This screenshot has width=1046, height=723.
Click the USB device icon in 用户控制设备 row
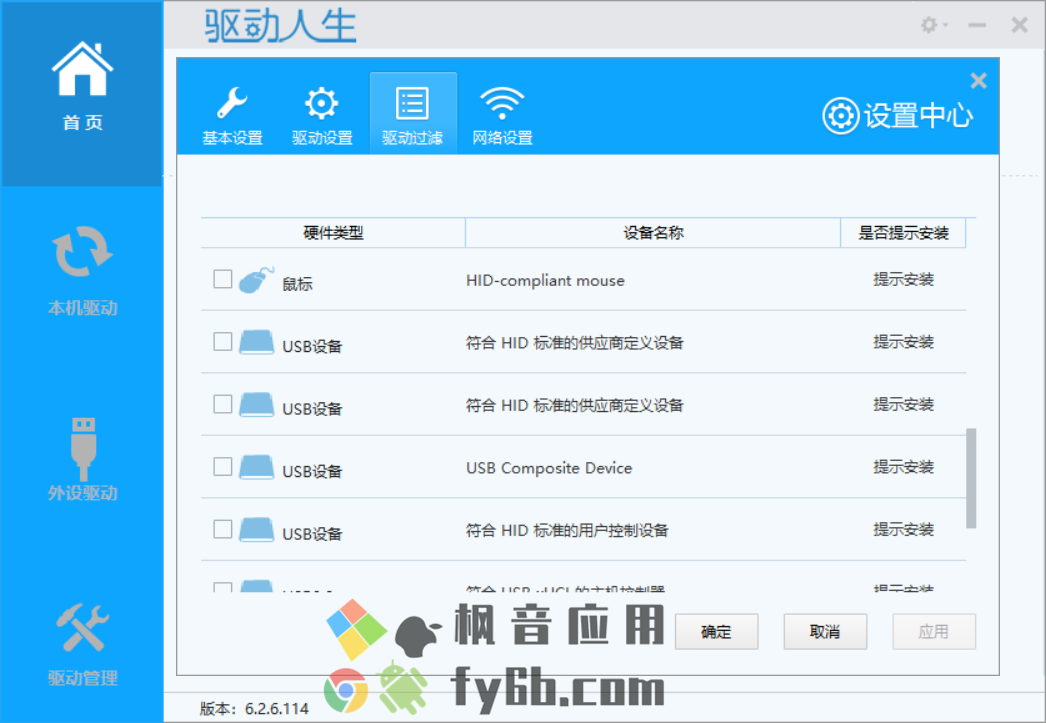click(x=257, y=530)
